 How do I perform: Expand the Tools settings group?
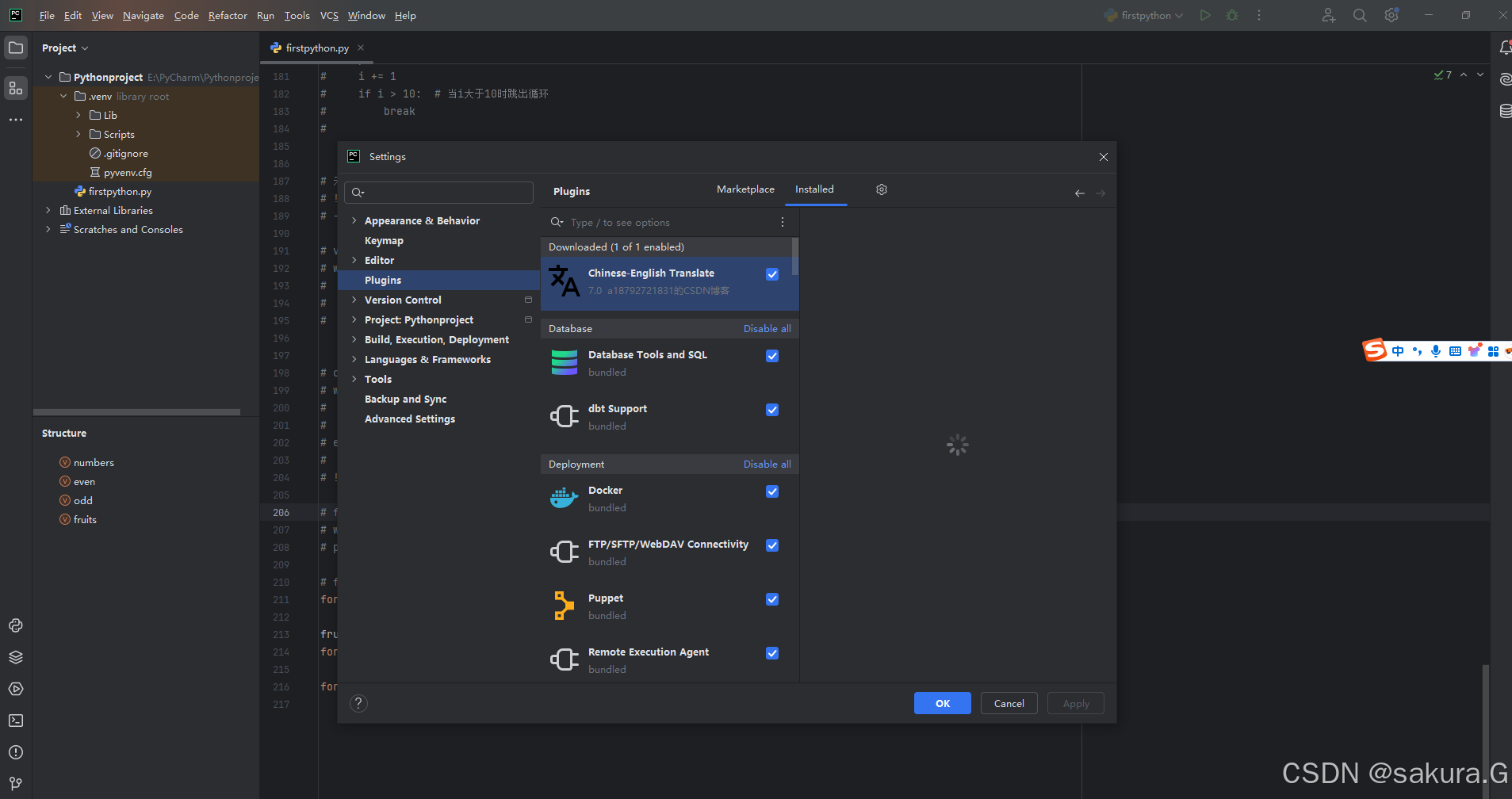pyautogui.click(x=354, y=379)
